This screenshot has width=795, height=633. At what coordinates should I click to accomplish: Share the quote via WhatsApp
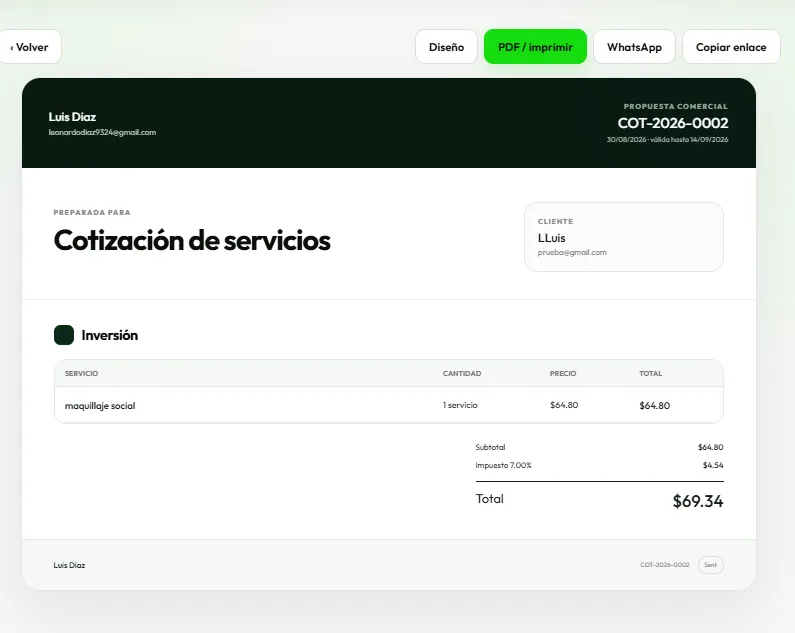[x=634, y=47]
